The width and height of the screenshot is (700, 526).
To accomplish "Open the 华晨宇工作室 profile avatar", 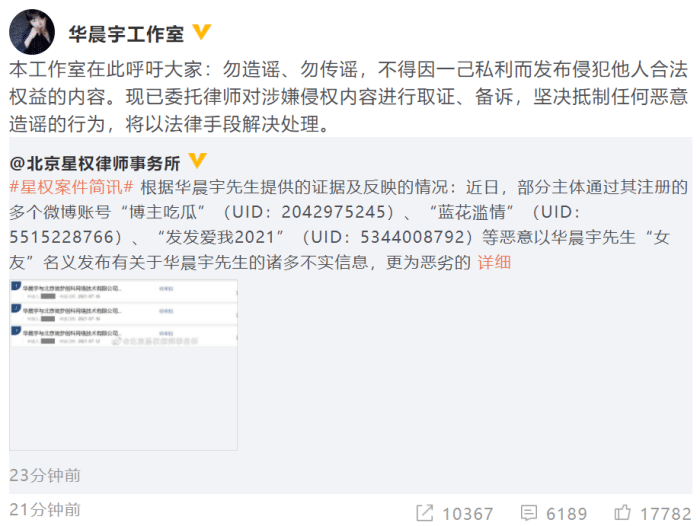I will [x=32, y=32].
